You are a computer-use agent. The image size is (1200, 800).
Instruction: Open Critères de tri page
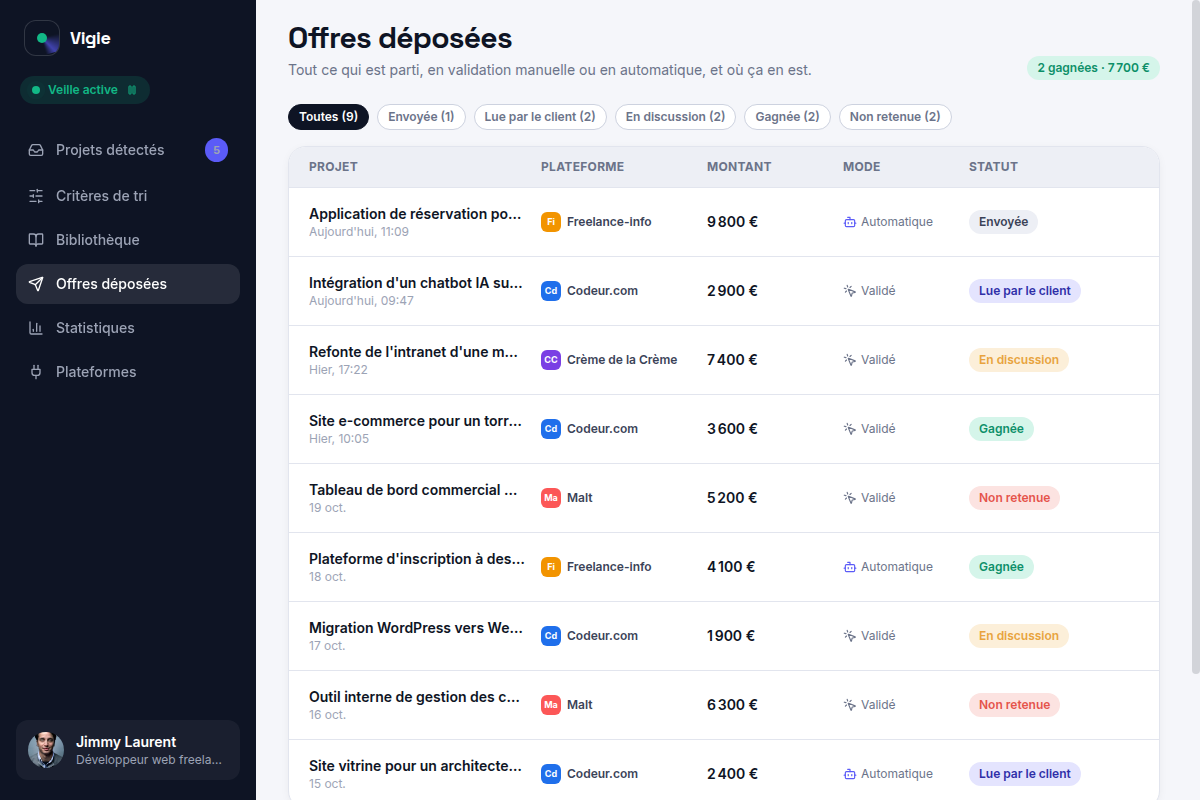[x=128, y=196]
